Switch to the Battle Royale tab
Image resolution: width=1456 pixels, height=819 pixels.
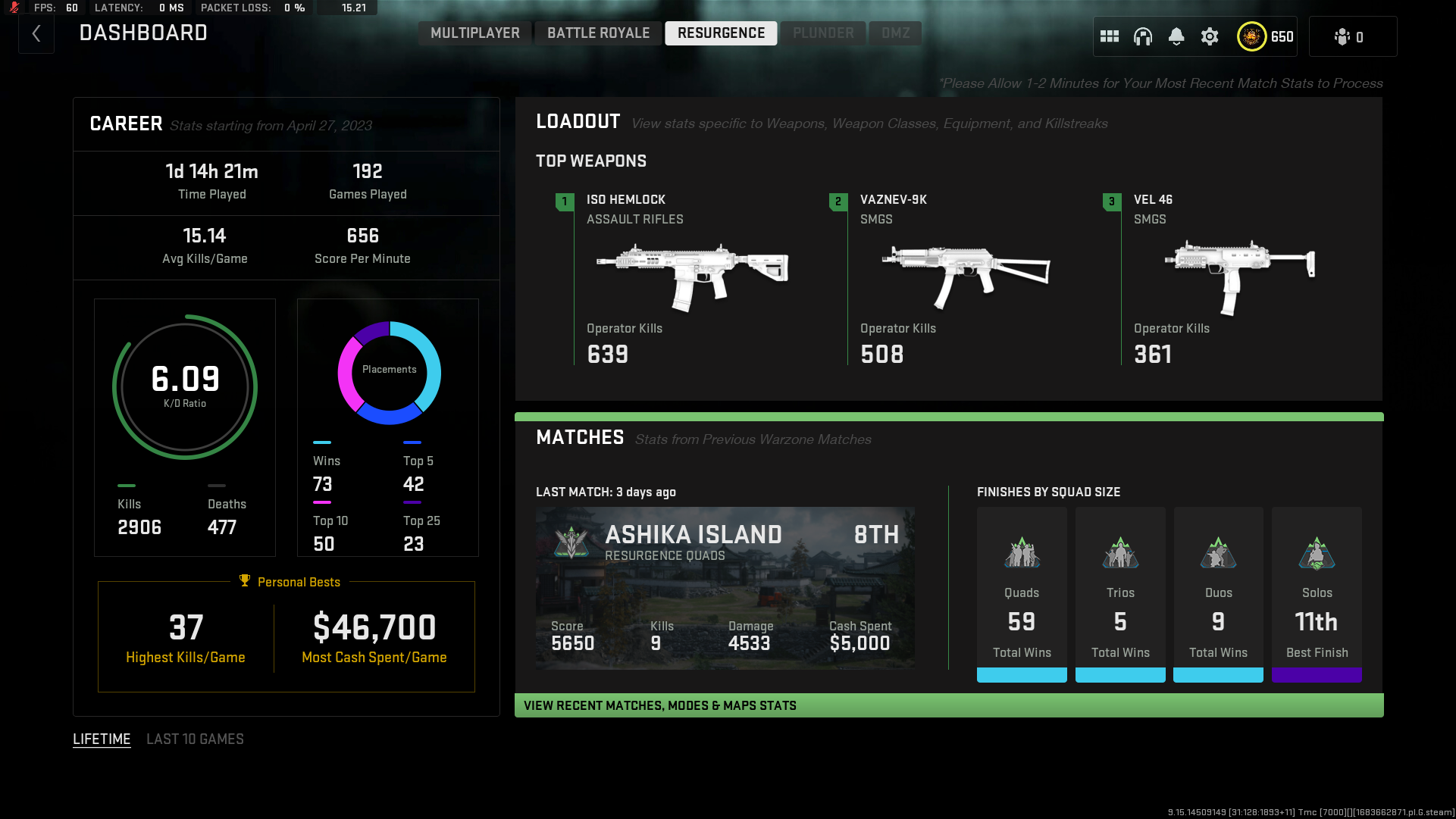(598, 33)
